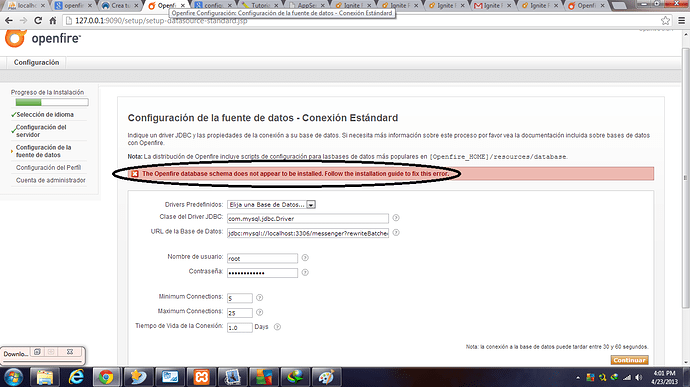Click the installation progress bar
690x387 pixels.
tap(52, 102)
